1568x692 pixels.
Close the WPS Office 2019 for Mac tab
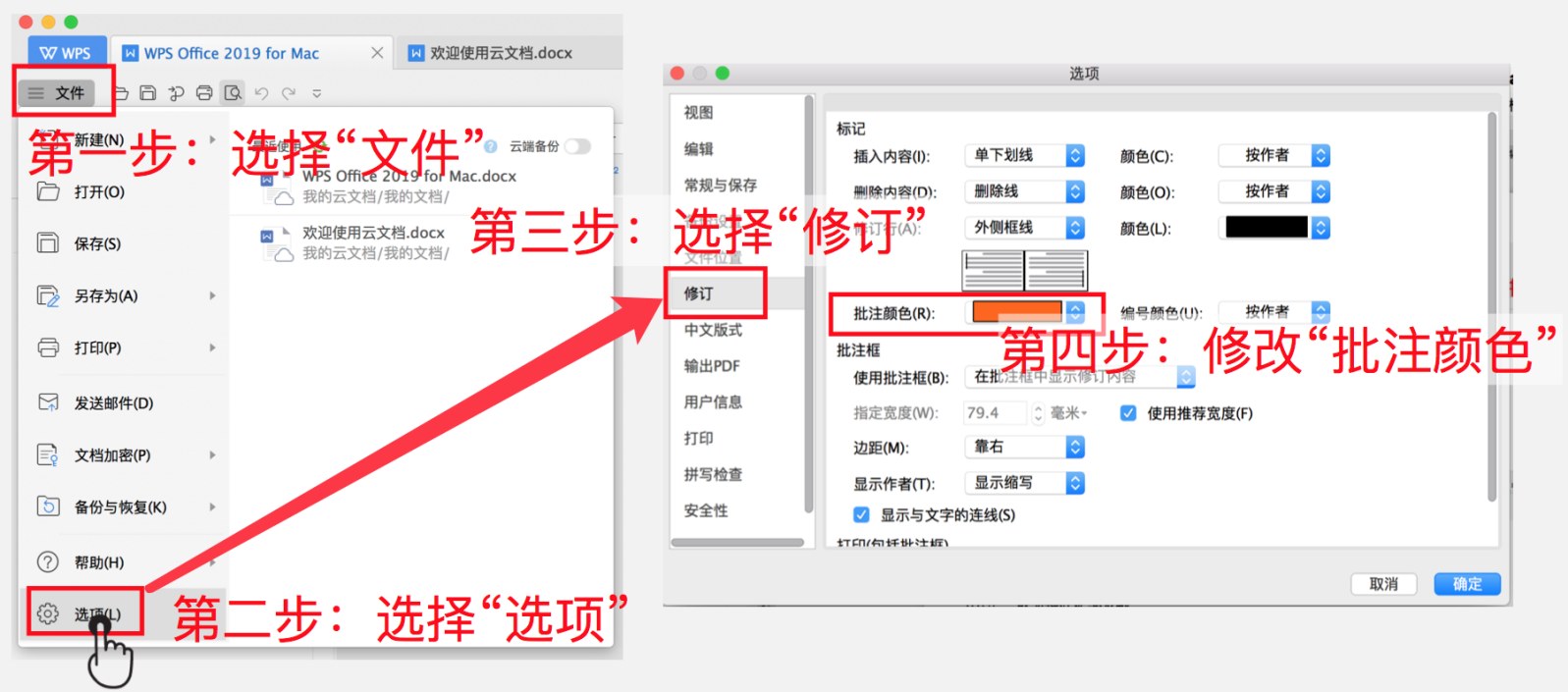click(x=377, y=53)
